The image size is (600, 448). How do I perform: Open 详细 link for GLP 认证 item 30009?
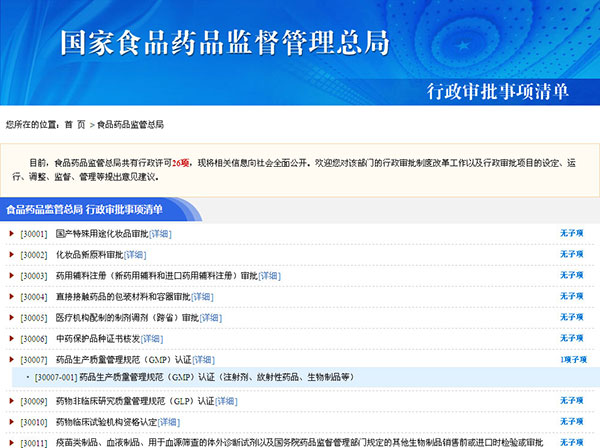[x=227, y=401]
